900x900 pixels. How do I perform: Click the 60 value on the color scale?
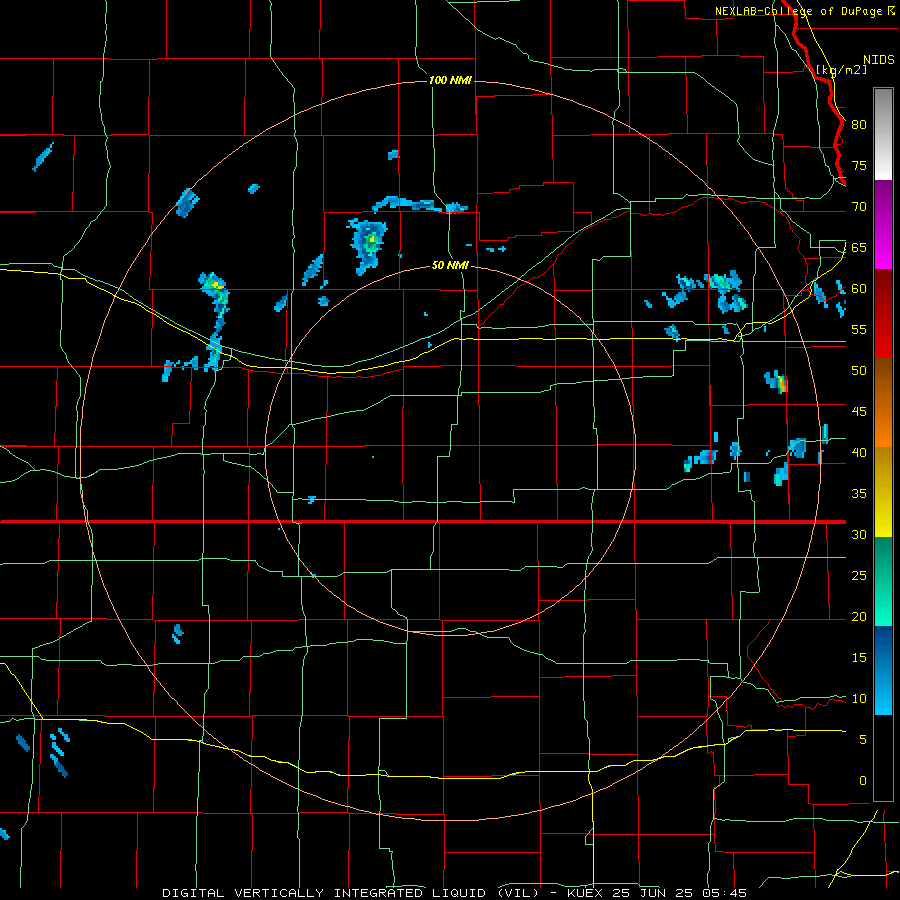[x=859, y=289]
